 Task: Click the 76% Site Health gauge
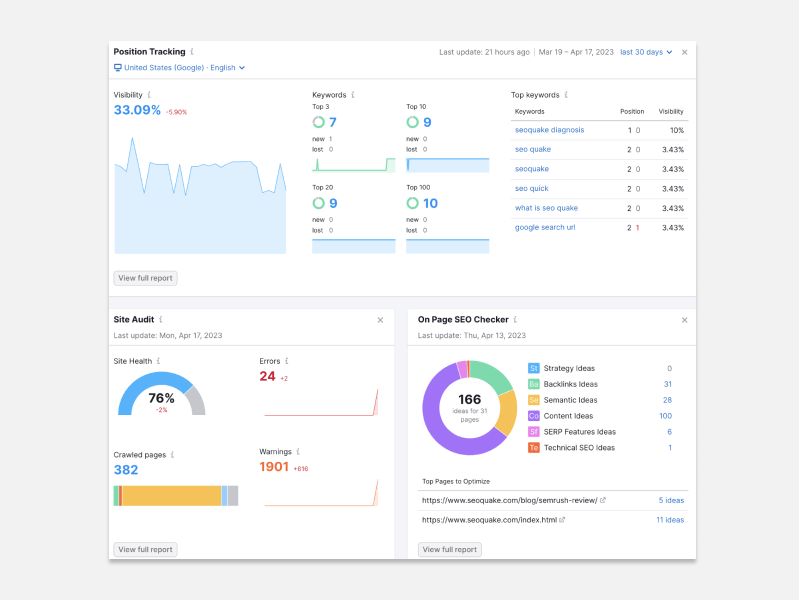(162, 394)
